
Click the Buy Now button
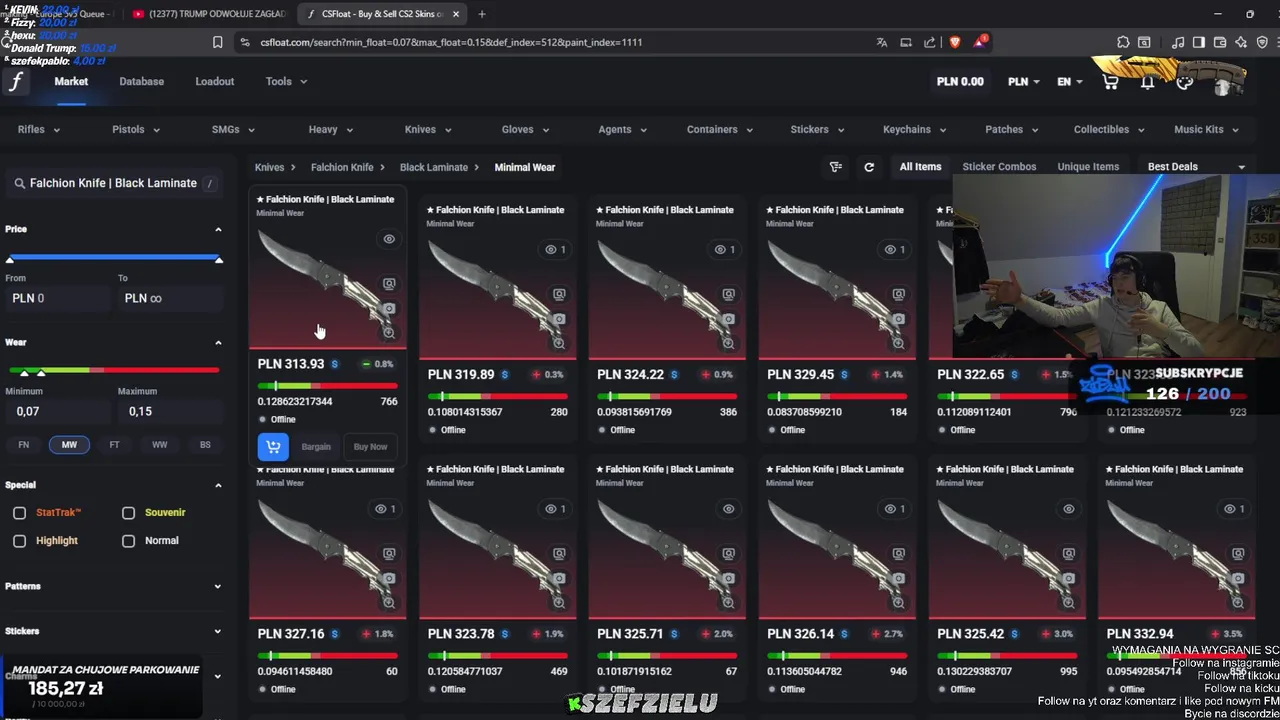(x=370, y=446)
